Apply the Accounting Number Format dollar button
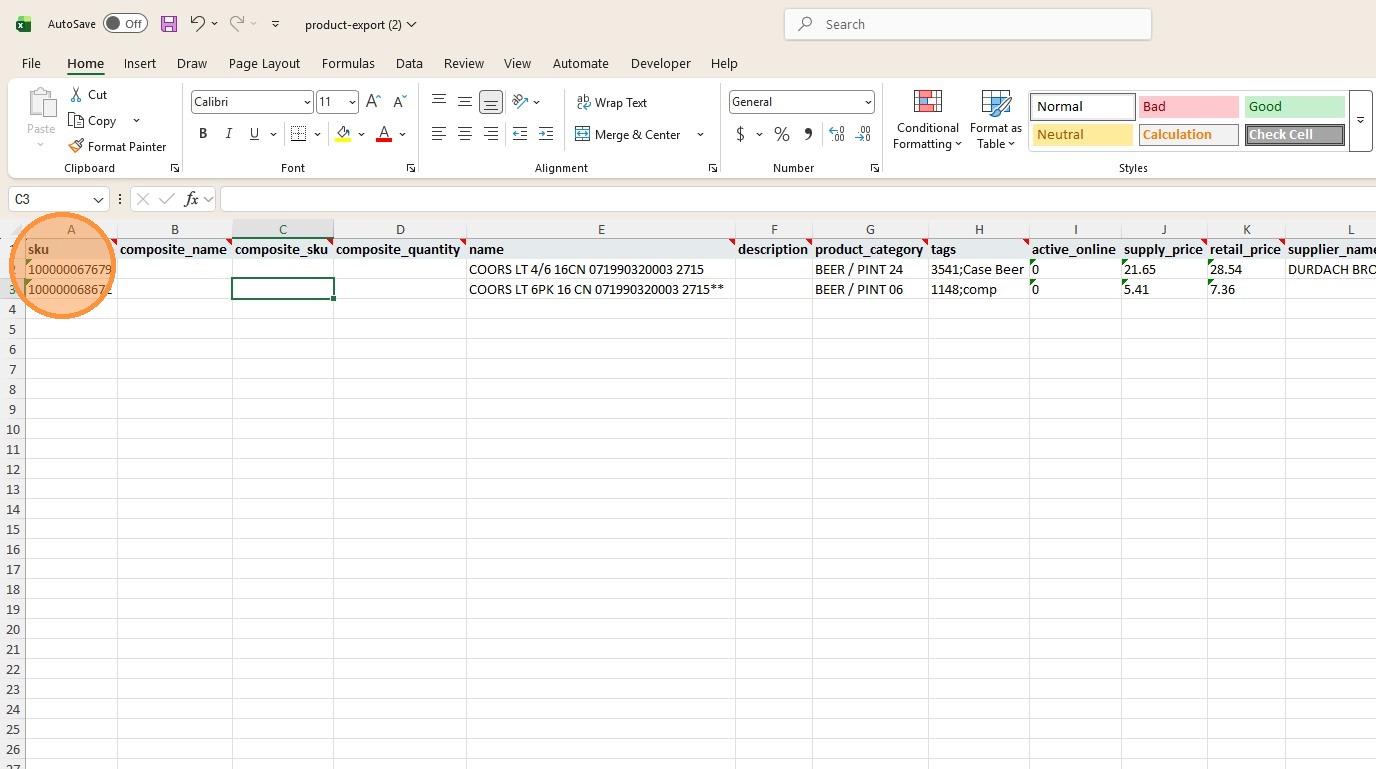This screenshot has height=769, width=1376. click(740, 134)
